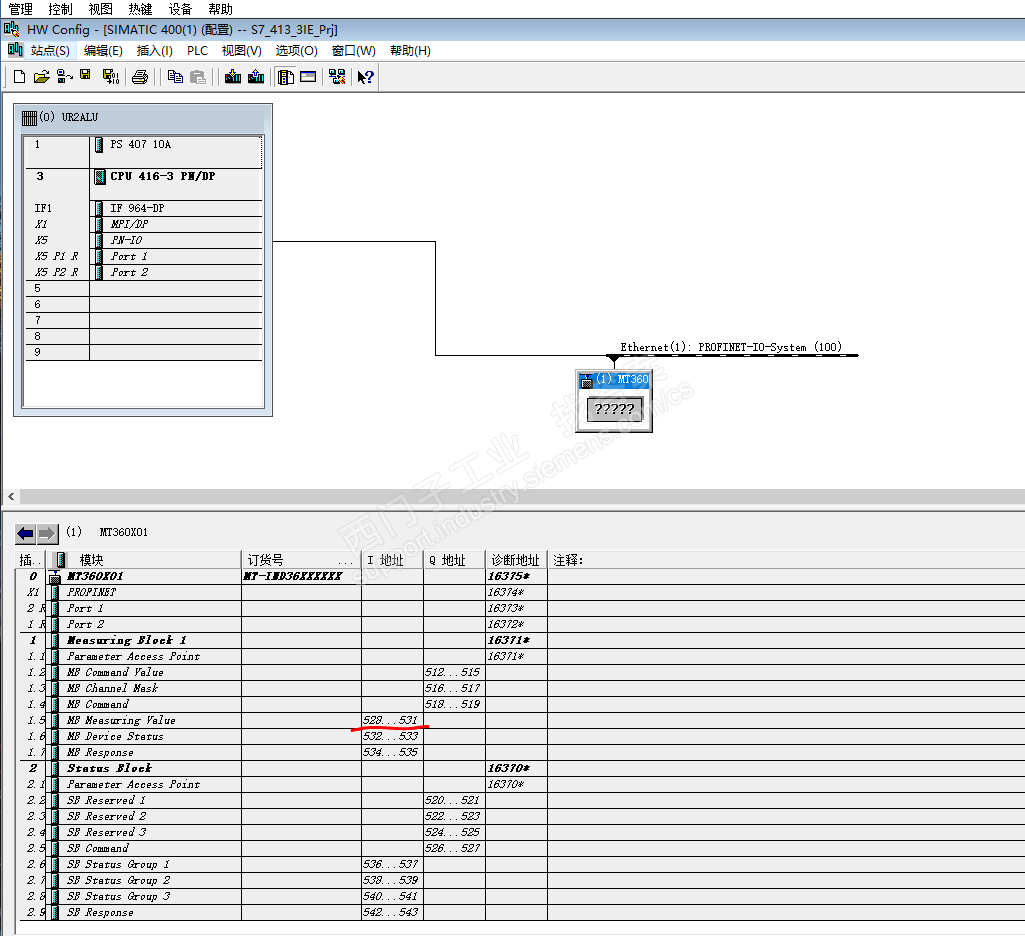Image resolution: width=1025 pixels, height=936 pixels.
Task: Save configuration using the floppy disk icon
Action: [x=85, y=76]
